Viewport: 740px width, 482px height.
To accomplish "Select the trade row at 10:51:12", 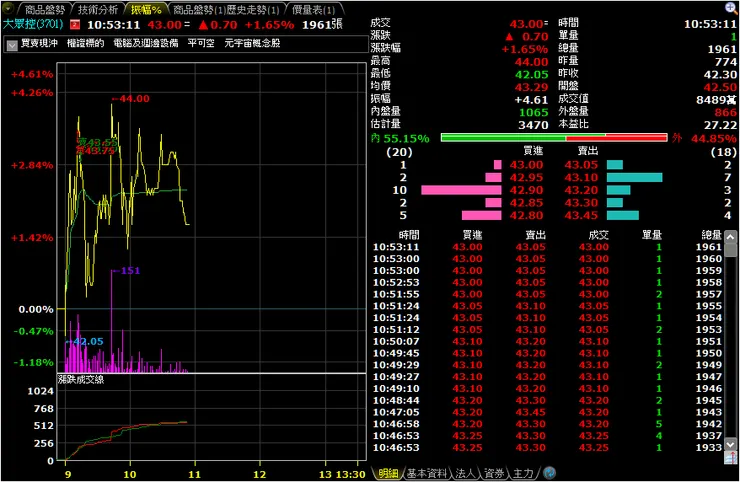I will tap(547, 330).
